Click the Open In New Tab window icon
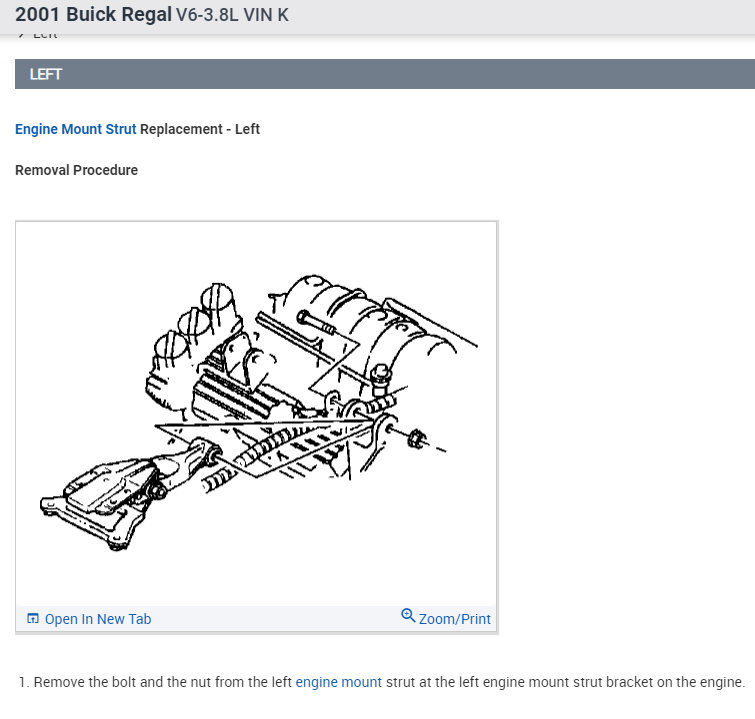 (33, 618)
